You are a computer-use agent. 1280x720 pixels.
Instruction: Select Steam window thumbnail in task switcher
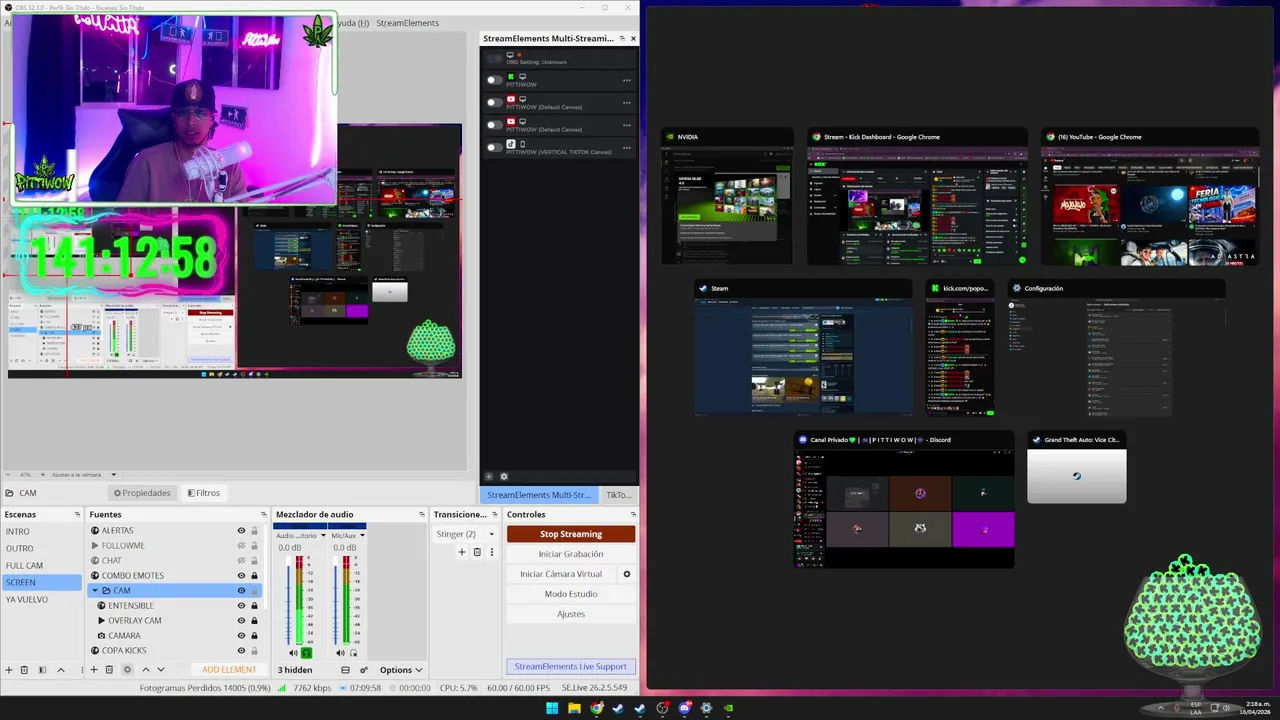(803, 348)
